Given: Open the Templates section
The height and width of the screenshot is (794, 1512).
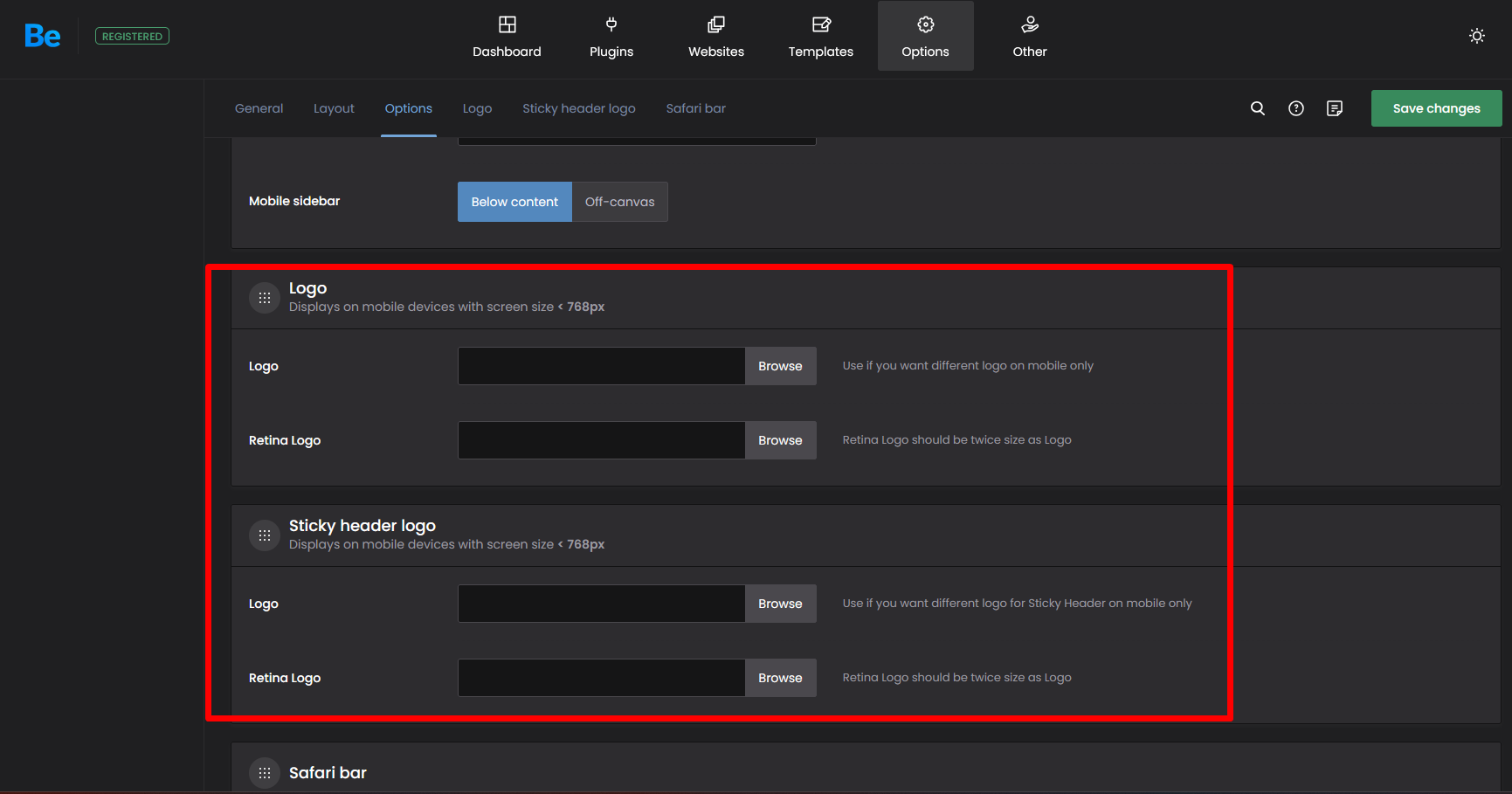Looking at the screenshot, I should pos(821,37).
